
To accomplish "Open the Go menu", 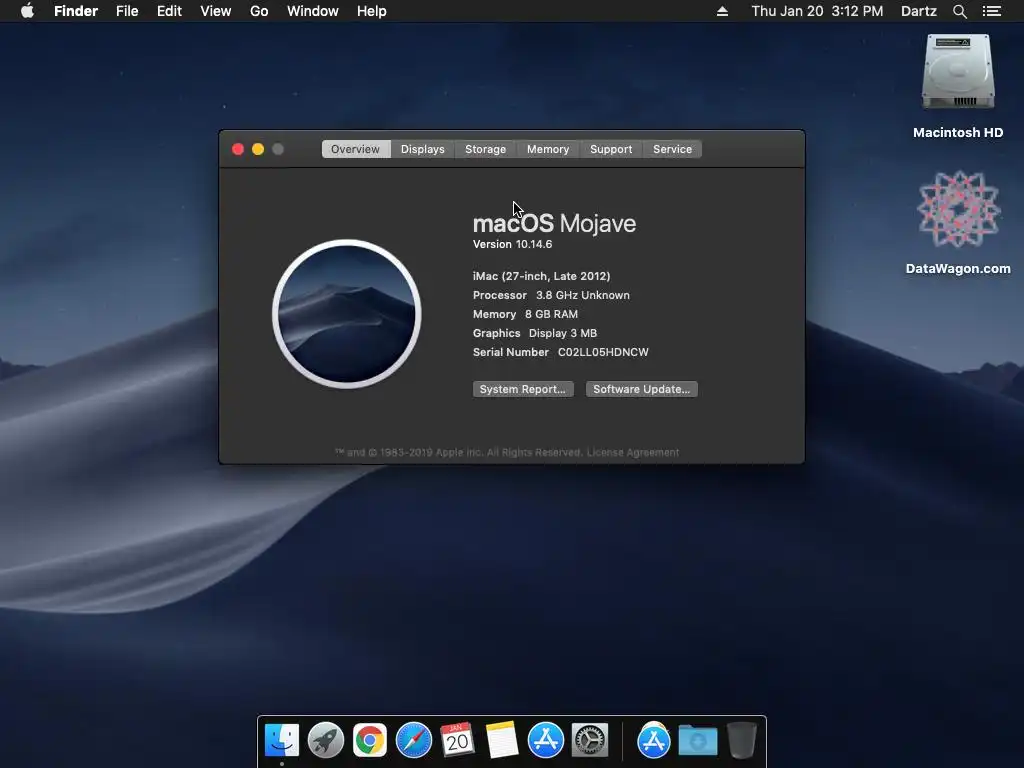I will [259, 11].
